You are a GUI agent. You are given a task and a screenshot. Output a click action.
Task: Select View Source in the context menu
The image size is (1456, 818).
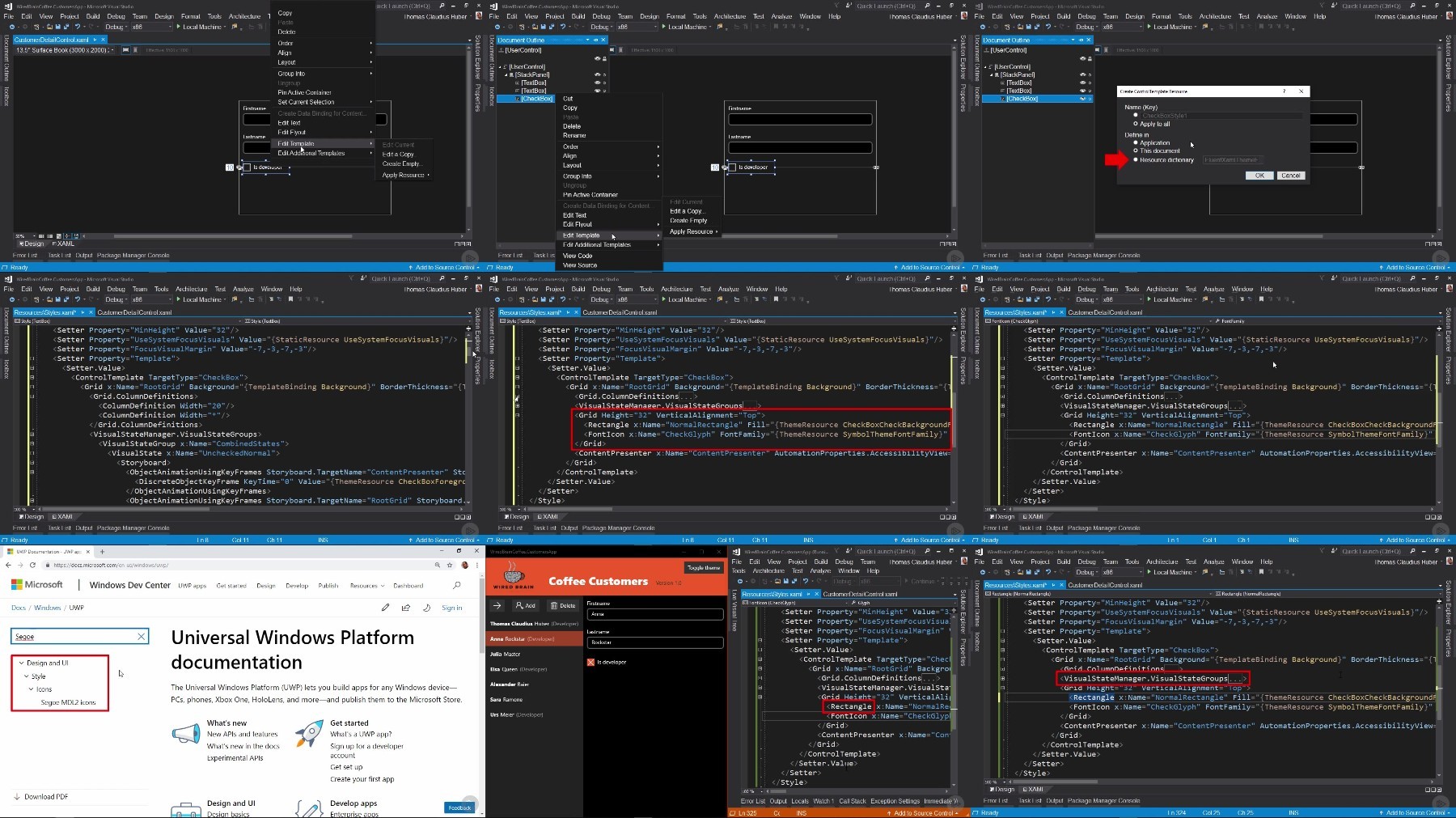[x=580, y=265]
